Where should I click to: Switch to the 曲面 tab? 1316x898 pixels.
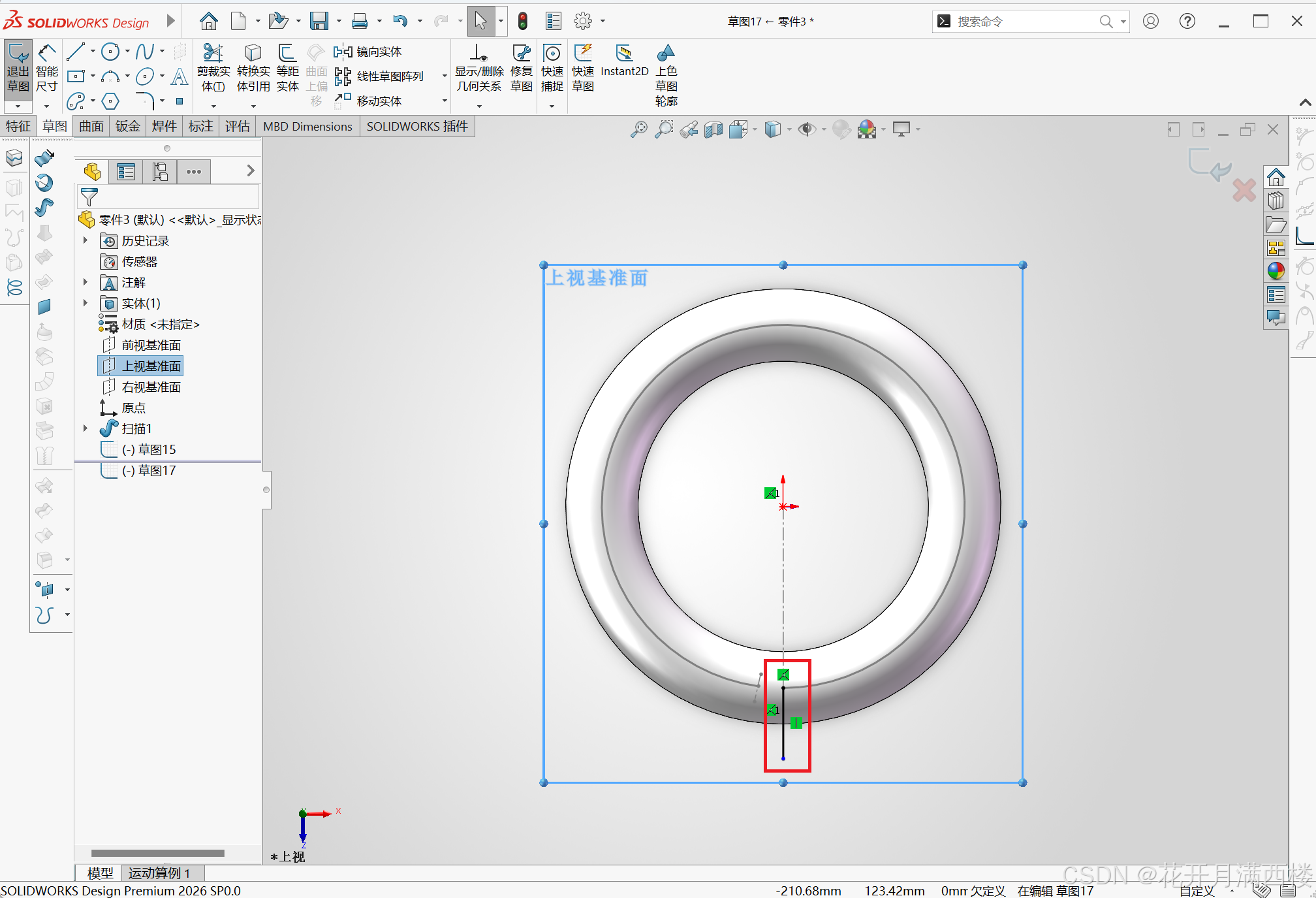point(91,126)
